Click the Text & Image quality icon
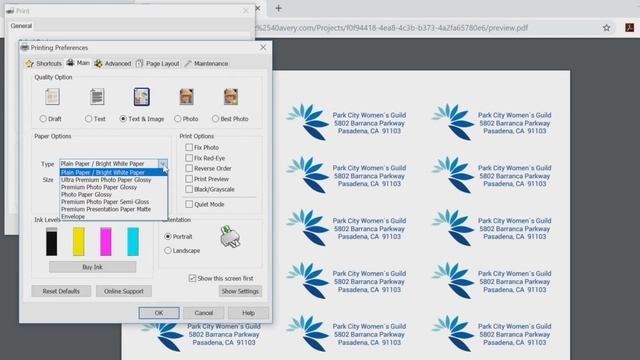 (142, 97)
